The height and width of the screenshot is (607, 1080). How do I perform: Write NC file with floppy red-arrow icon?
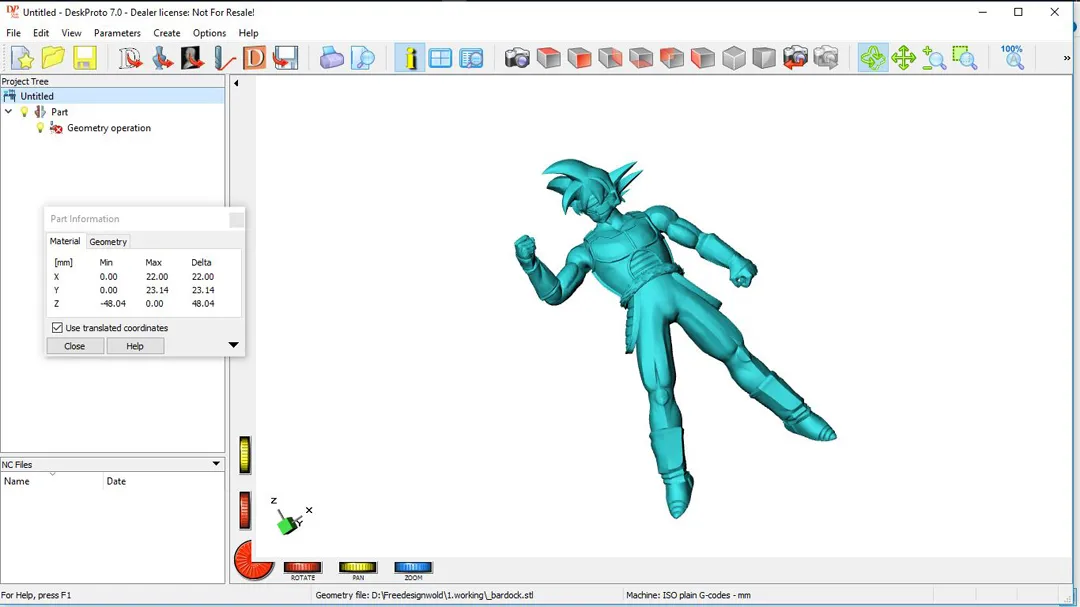(285, 58)
